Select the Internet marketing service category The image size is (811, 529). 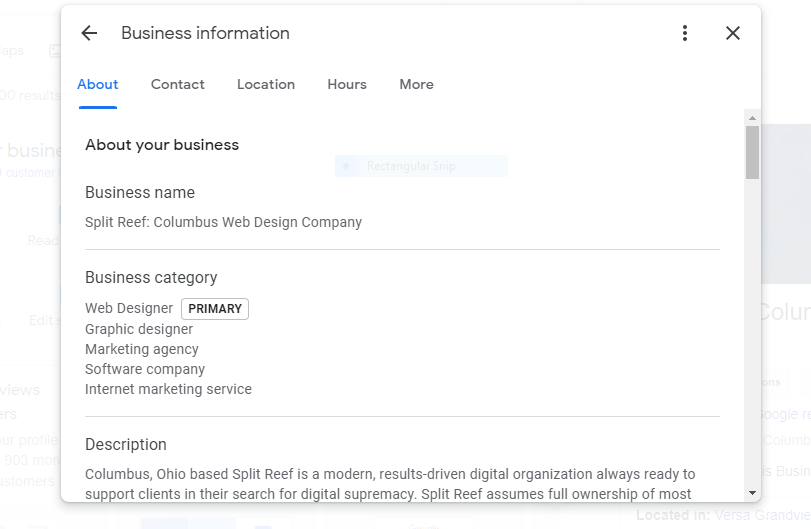(168, 389)
